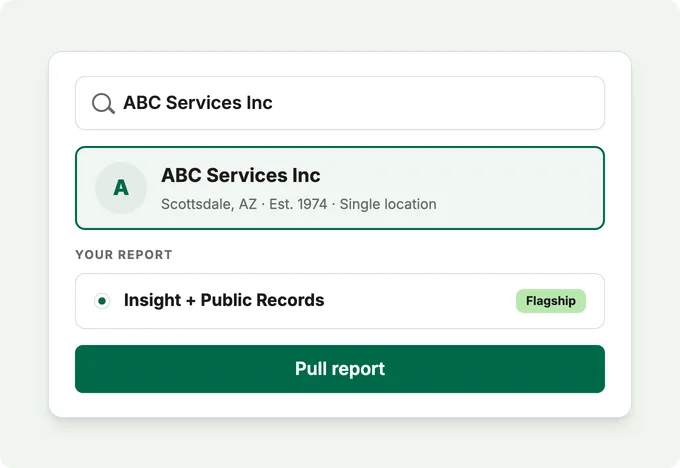Click the search field containing ABC Services Inc
Viewport: 680px width, 468px height.
pyautogui.click(x=340, y=103)
